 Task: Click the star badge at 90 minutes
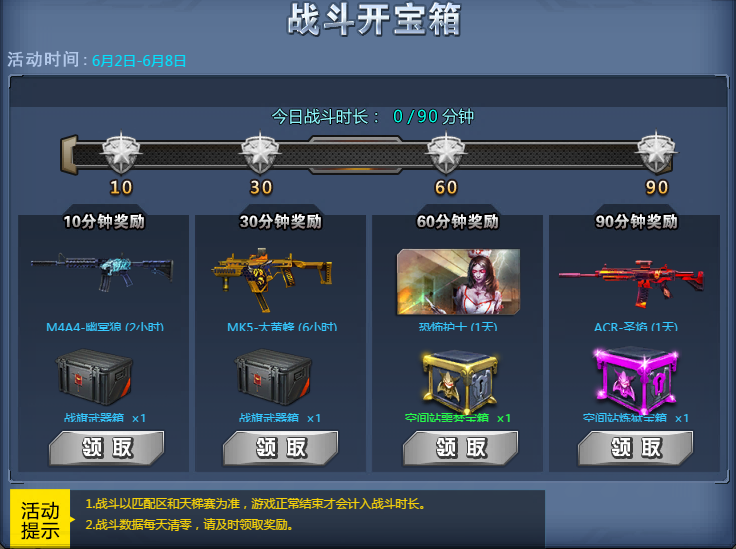(656, 153)
